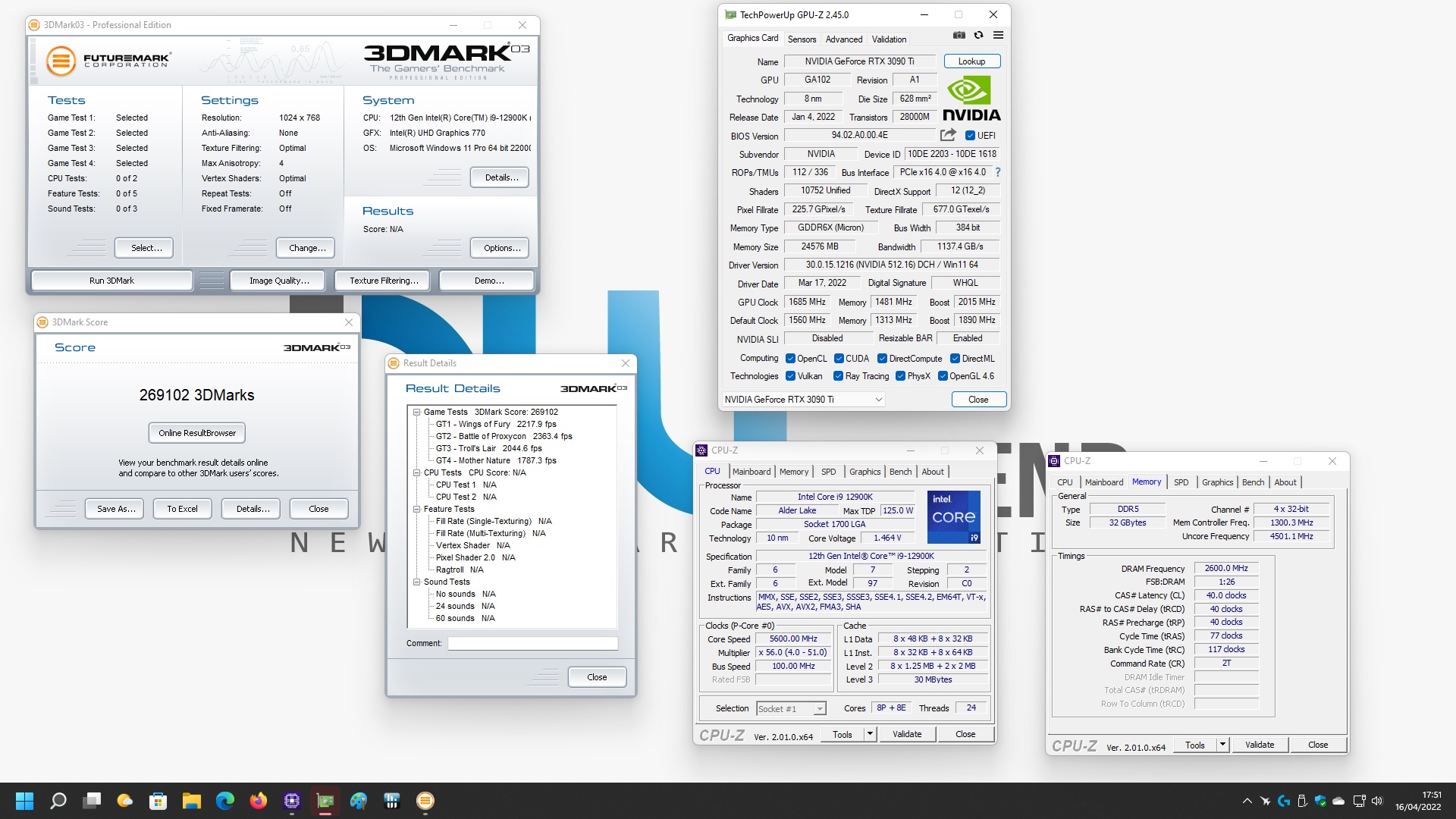This screenshot has width=1456, height=819.
Task: Switch to Validation tab in GPU-Z
Action: click(889, 39)
